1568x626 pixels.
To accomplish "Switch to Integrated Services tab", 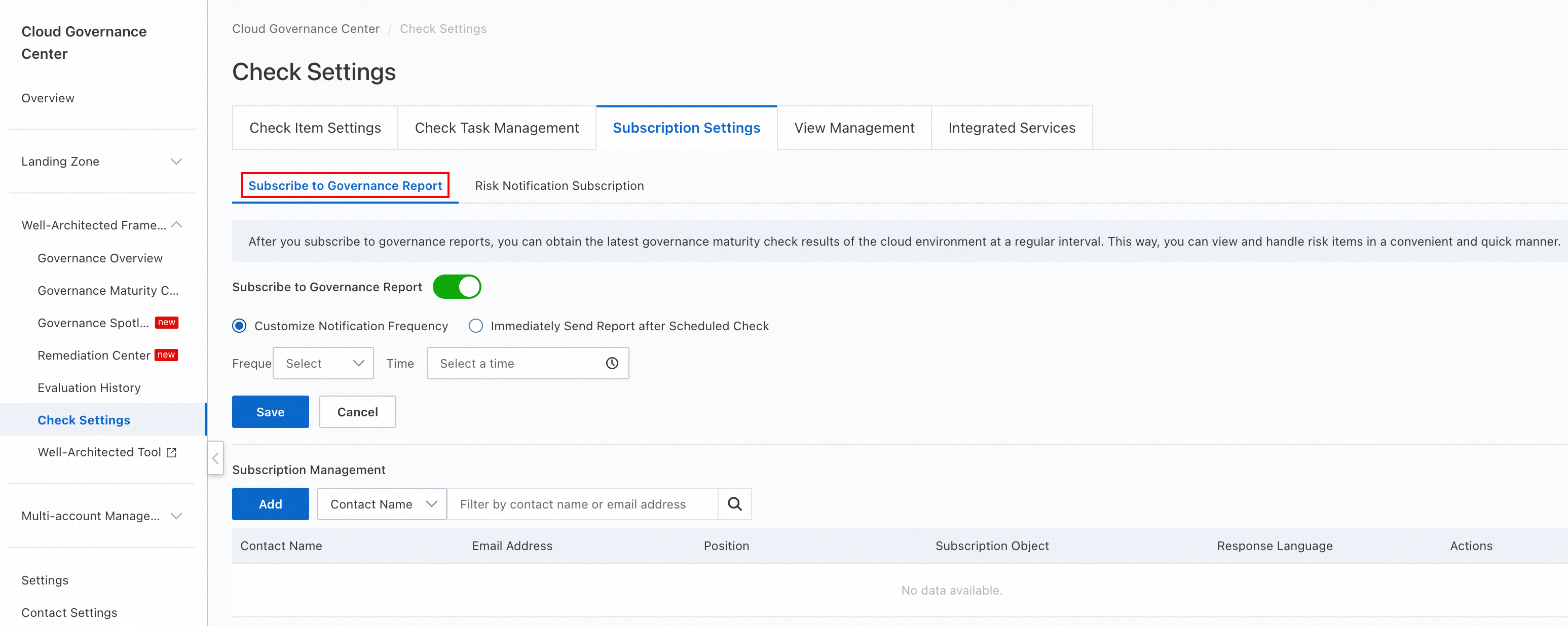I will (x=1011, y=128).
